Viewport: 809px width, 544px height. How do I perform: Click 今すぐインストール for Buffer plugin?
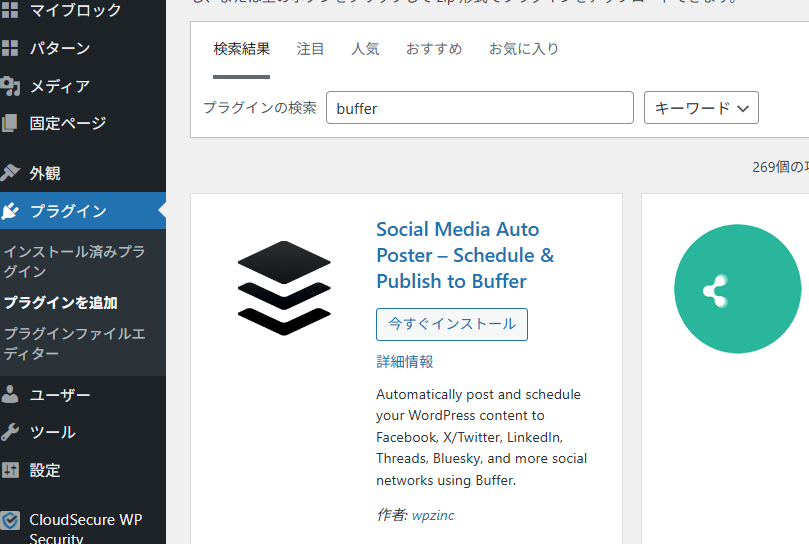(452, 324)
